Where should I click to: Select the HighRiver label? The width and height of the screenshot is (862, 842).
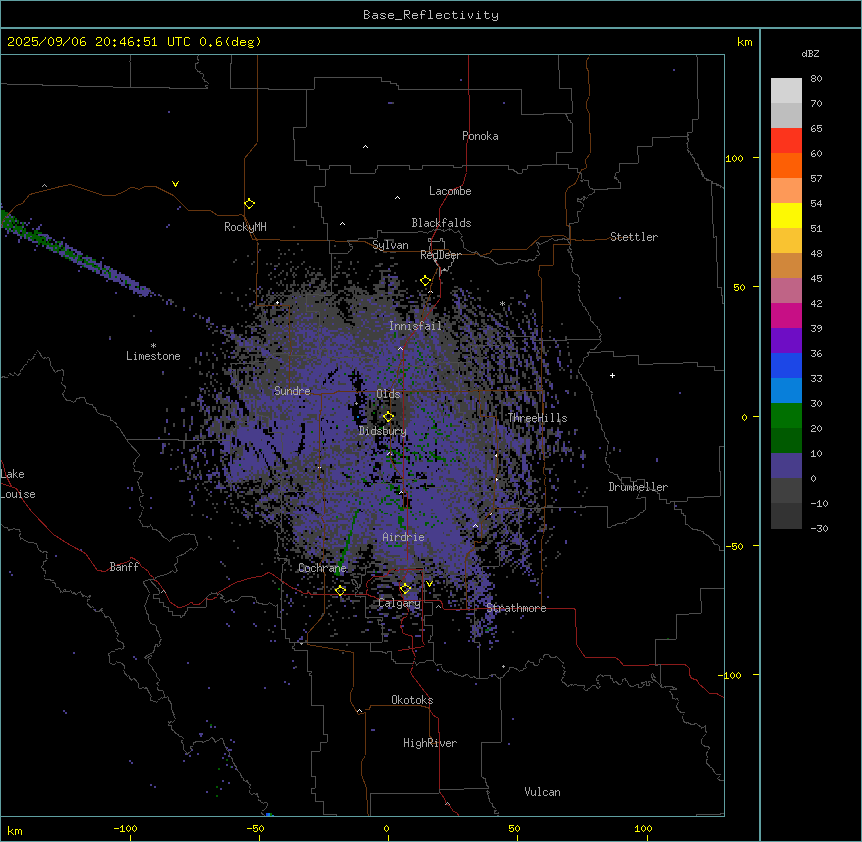[x=430, y=743]
